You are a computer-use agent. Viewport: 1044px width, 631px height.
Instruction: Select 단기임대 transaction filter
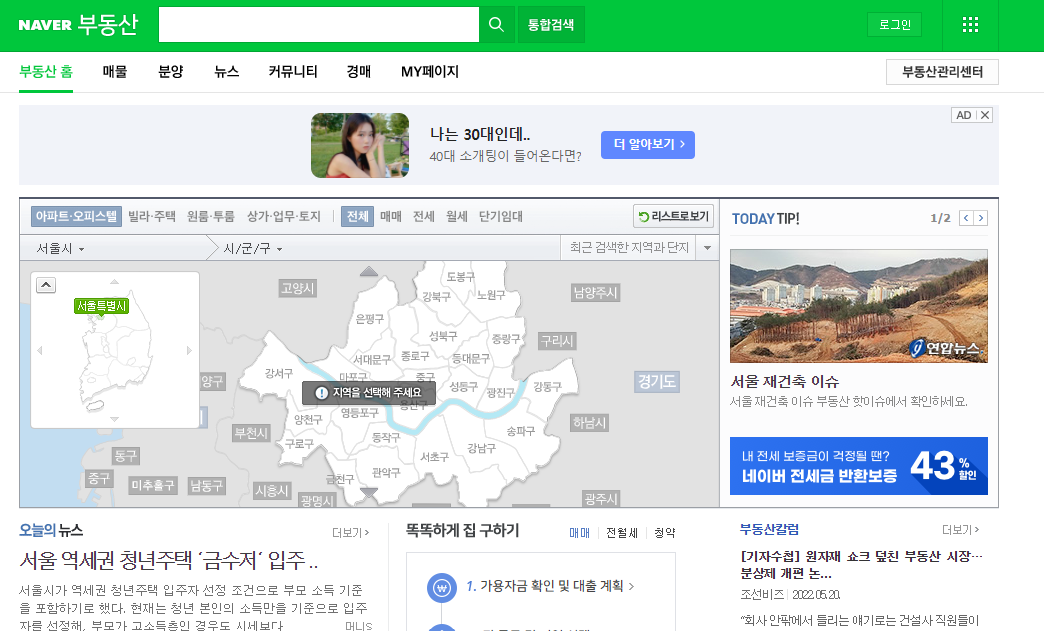click(501, 216)
